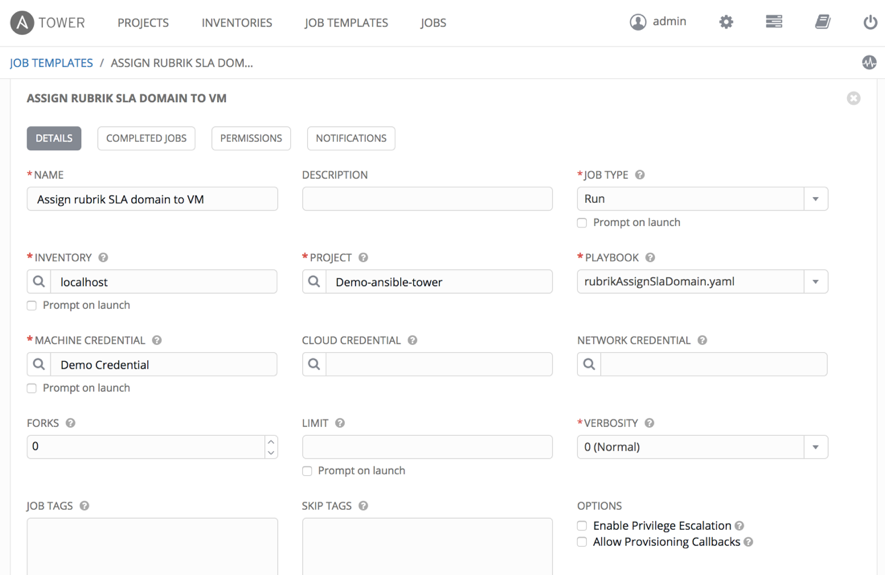Open the Inventories menu

[237, 23]
